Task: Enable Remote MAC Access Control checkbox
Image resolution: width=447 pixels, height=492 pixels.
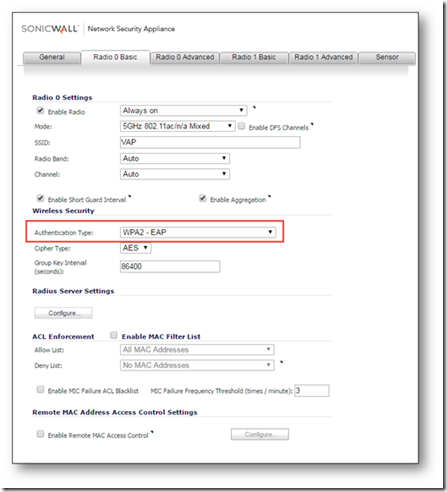Action: pos(40,434)
